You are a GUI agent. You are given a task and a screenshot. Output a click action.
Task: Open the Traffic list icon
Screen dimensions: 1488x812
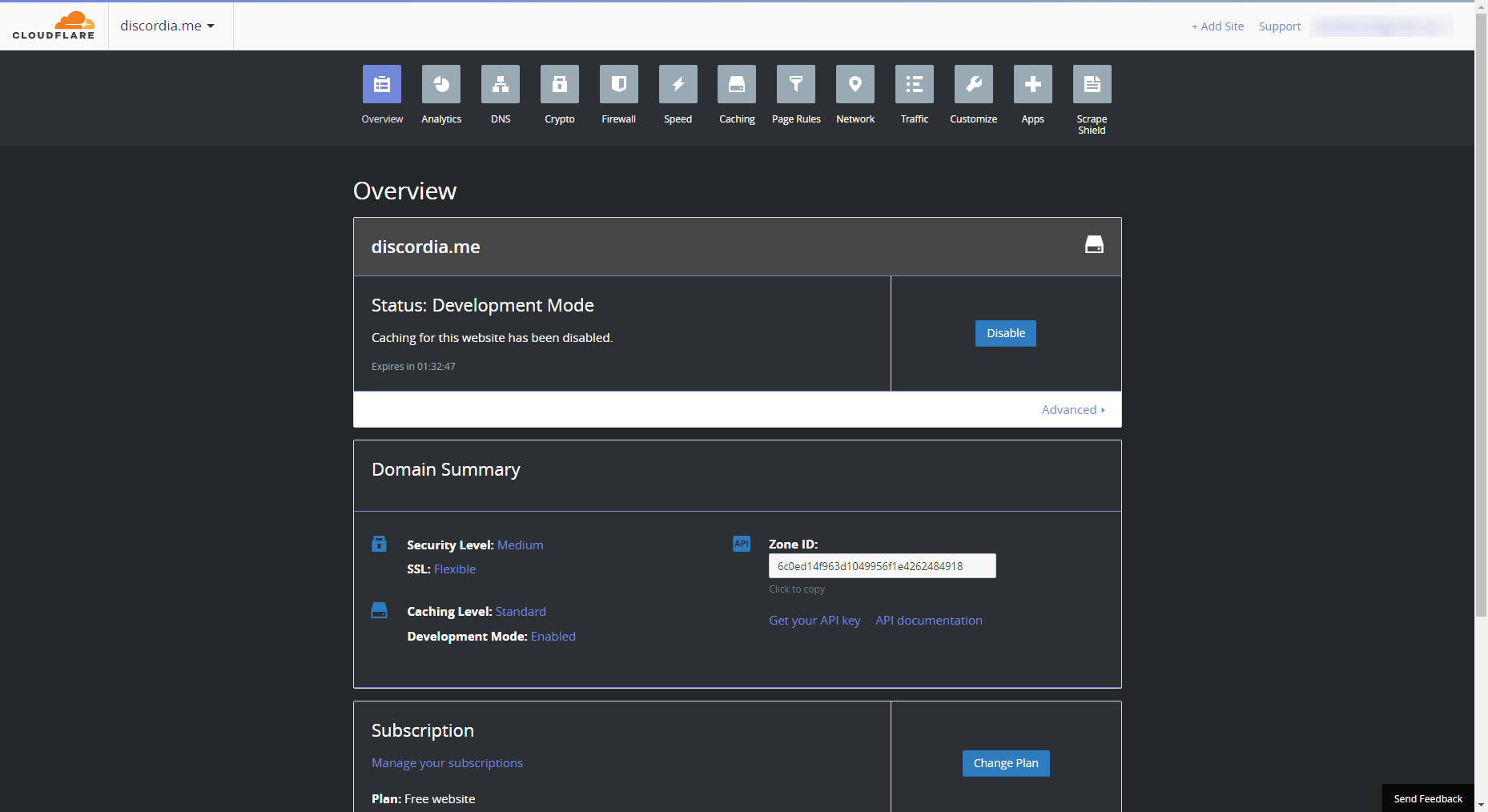point(915,84)
